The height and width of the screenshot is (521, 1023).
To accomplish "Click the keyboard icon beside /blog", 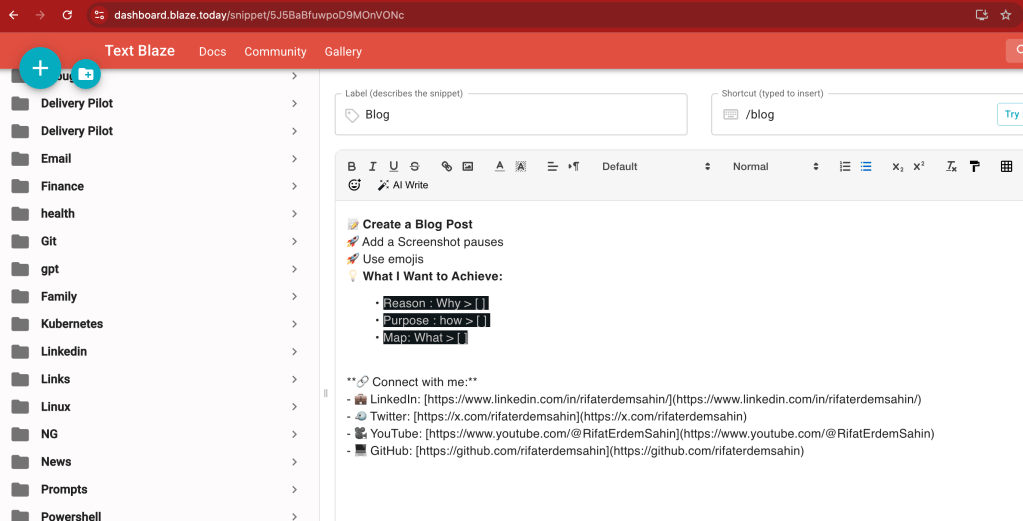I will (x=731, y=115).
